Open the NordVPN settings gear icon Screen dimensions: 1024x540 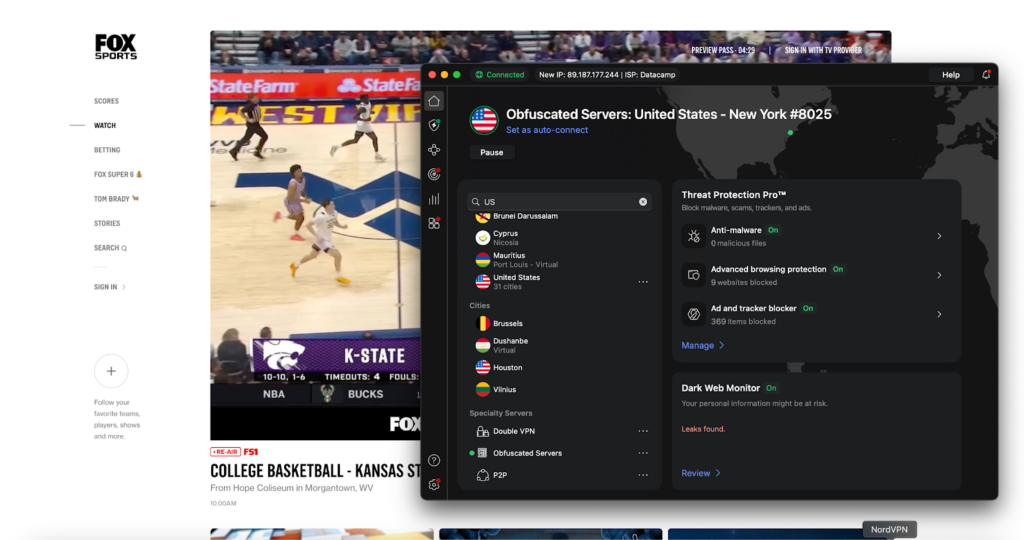tap(434, 484)
